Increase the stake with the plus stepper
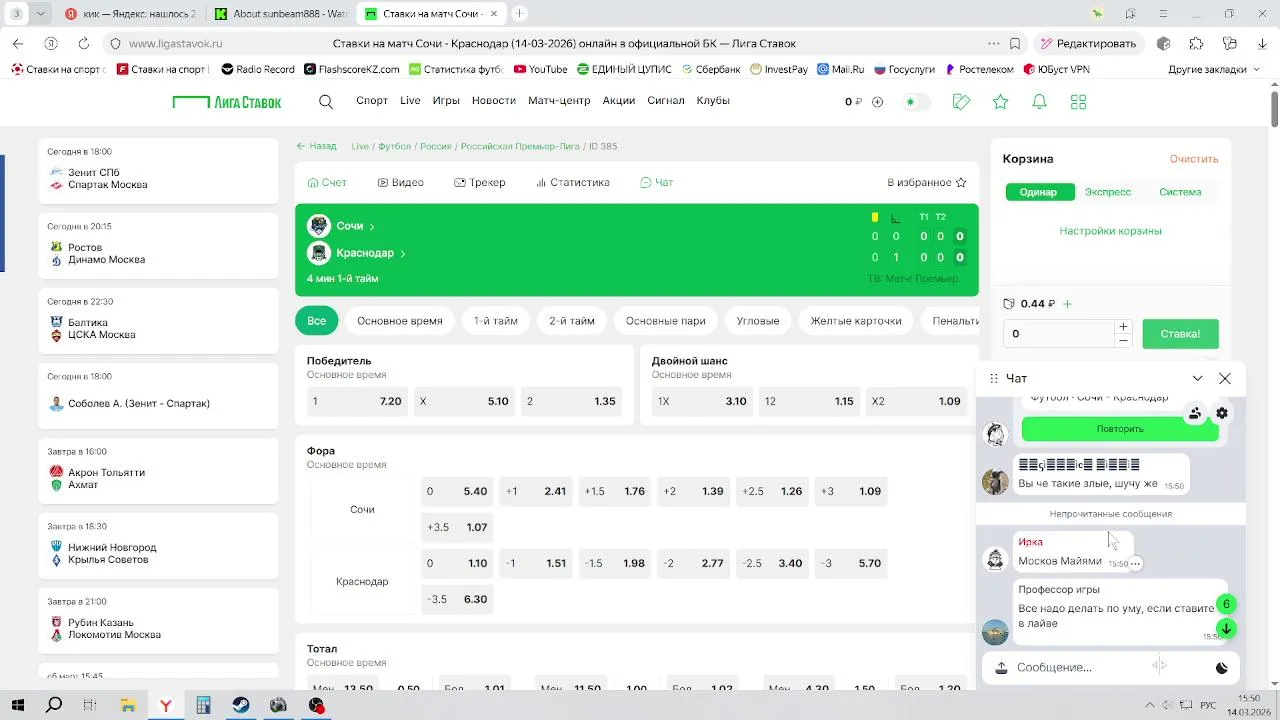The image size is (1280, 720). [x=1124, y=327]
